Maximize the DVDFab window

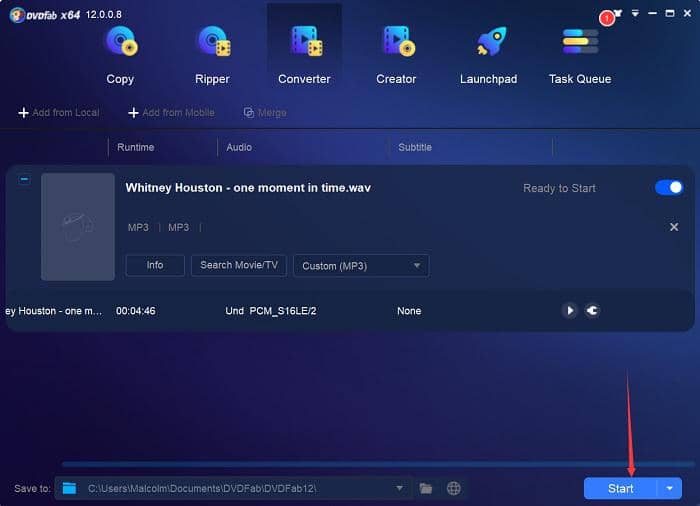(x=670, y=13)
